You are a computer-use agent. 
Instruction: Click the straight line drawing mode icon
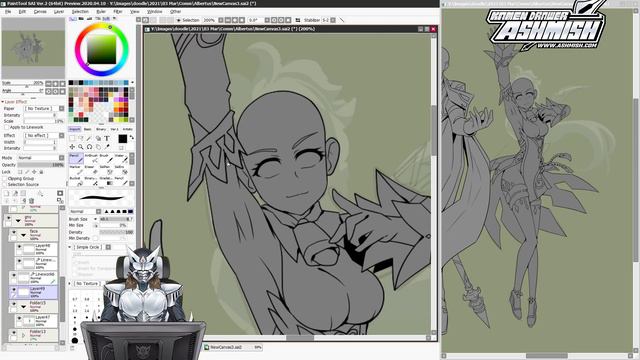tap(342, 20)
